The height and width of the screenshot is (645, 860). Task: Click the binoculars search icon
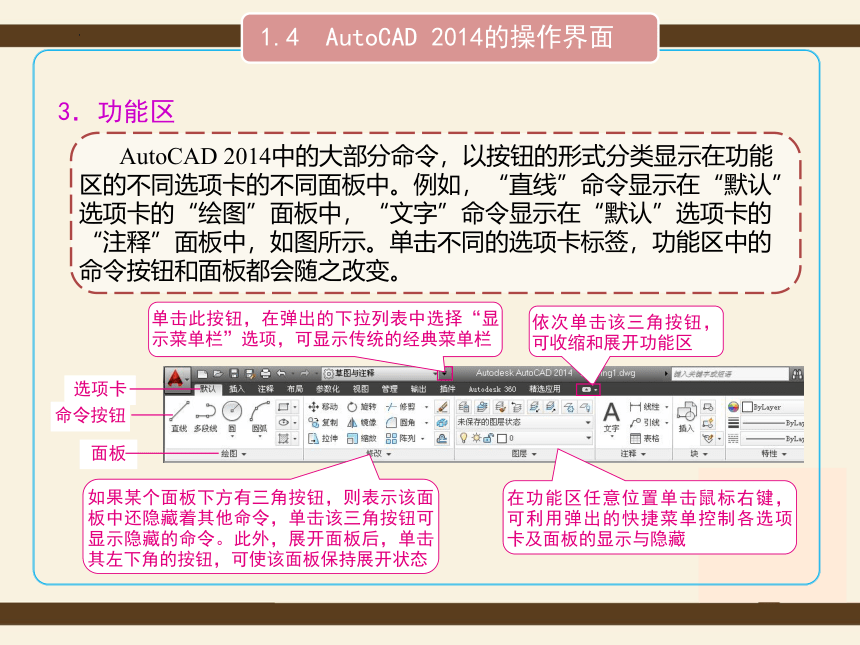click(x=797, y=374)
